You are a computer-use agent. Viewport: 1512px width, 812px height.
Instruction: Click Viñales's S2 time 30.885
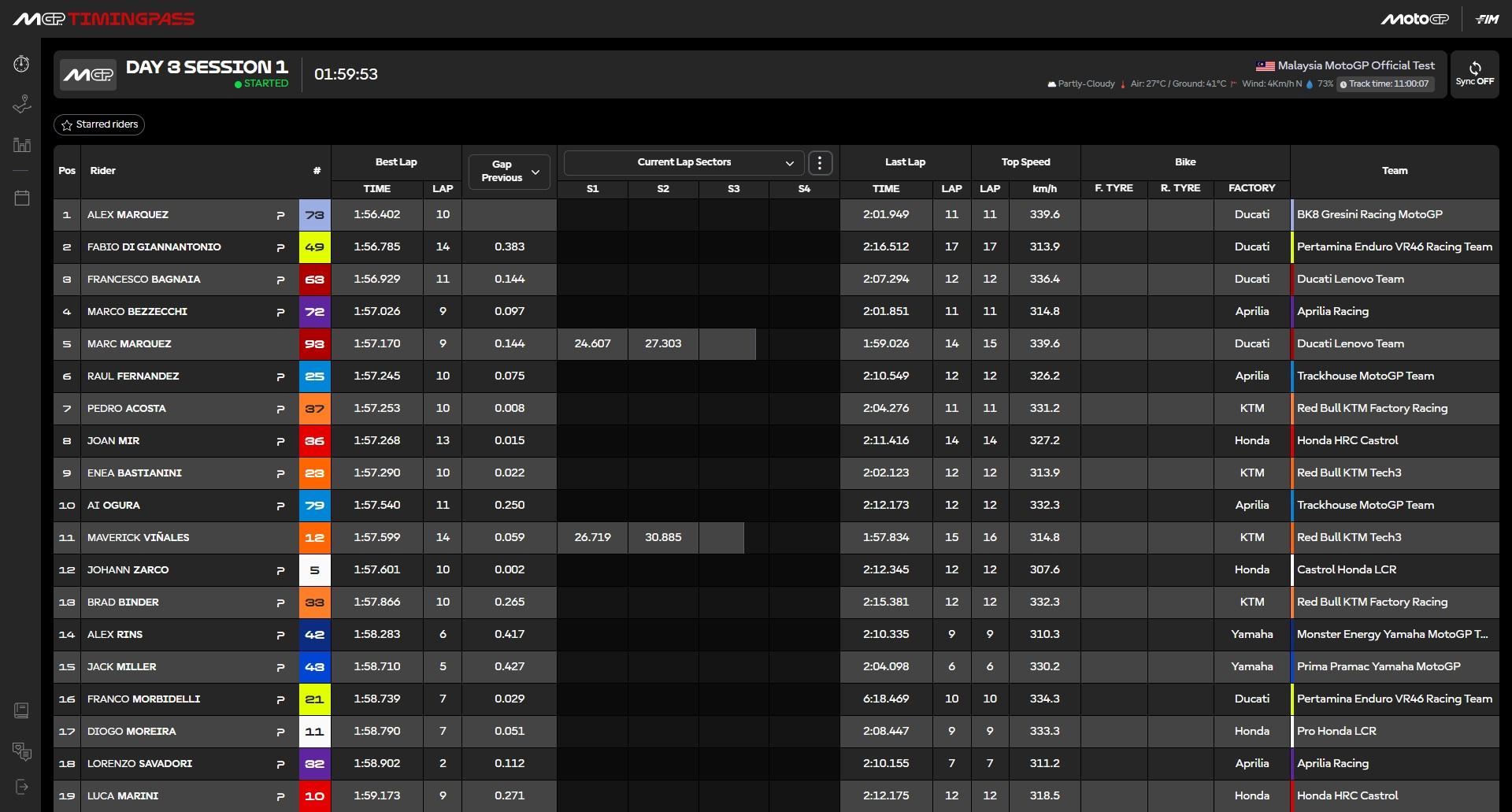point(663,538)
